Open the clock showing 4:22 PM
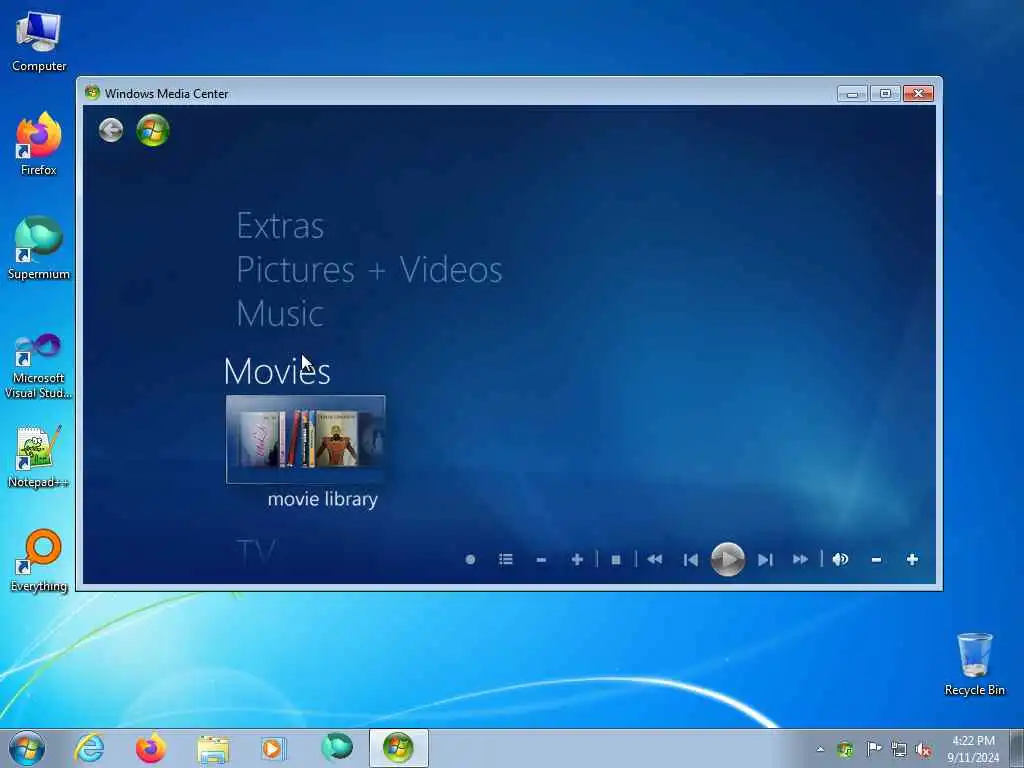 [x=973, y=749]
